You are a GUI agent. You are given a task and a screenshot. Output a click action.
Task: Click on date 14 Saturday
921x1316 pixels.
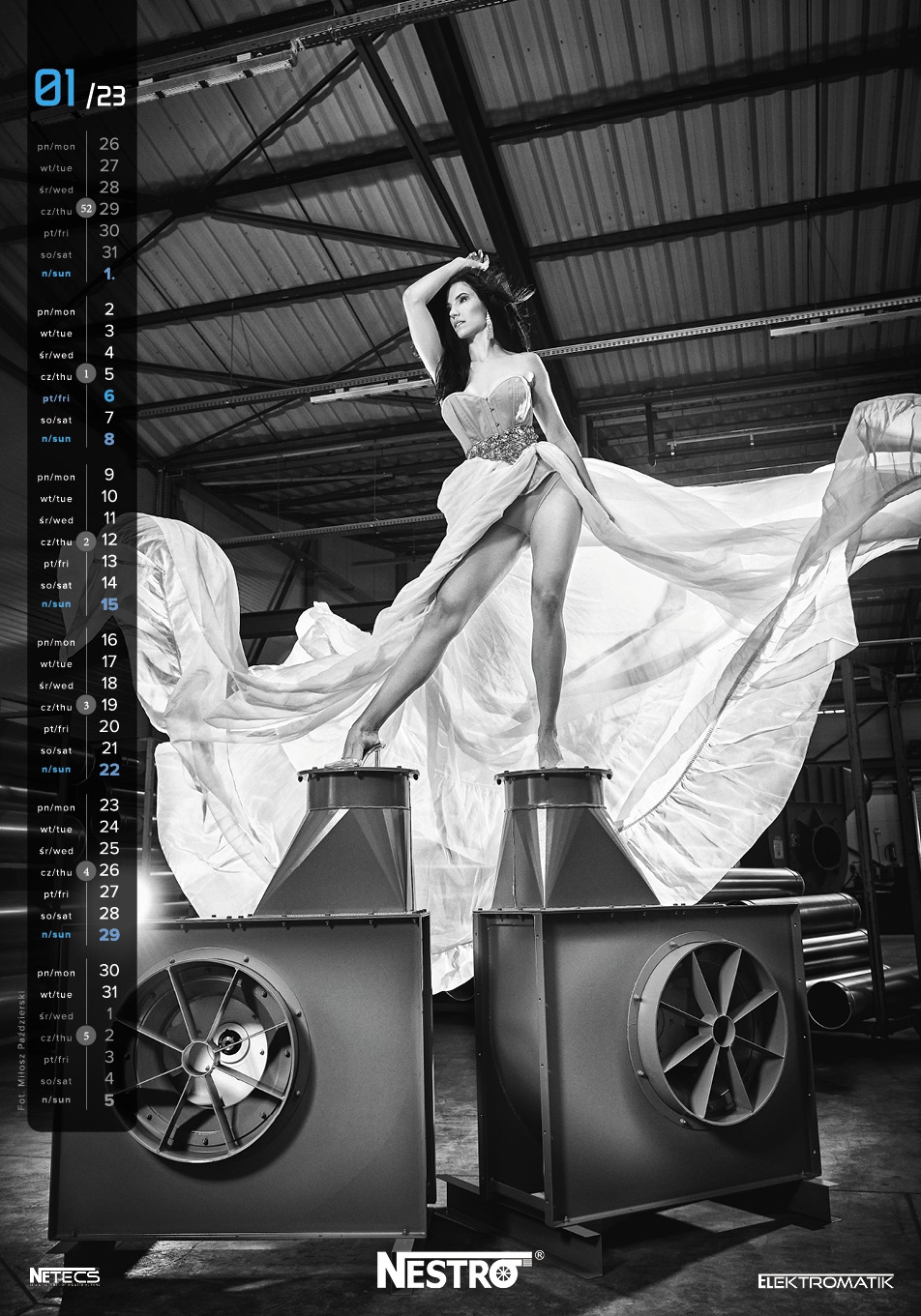[109, 582]
